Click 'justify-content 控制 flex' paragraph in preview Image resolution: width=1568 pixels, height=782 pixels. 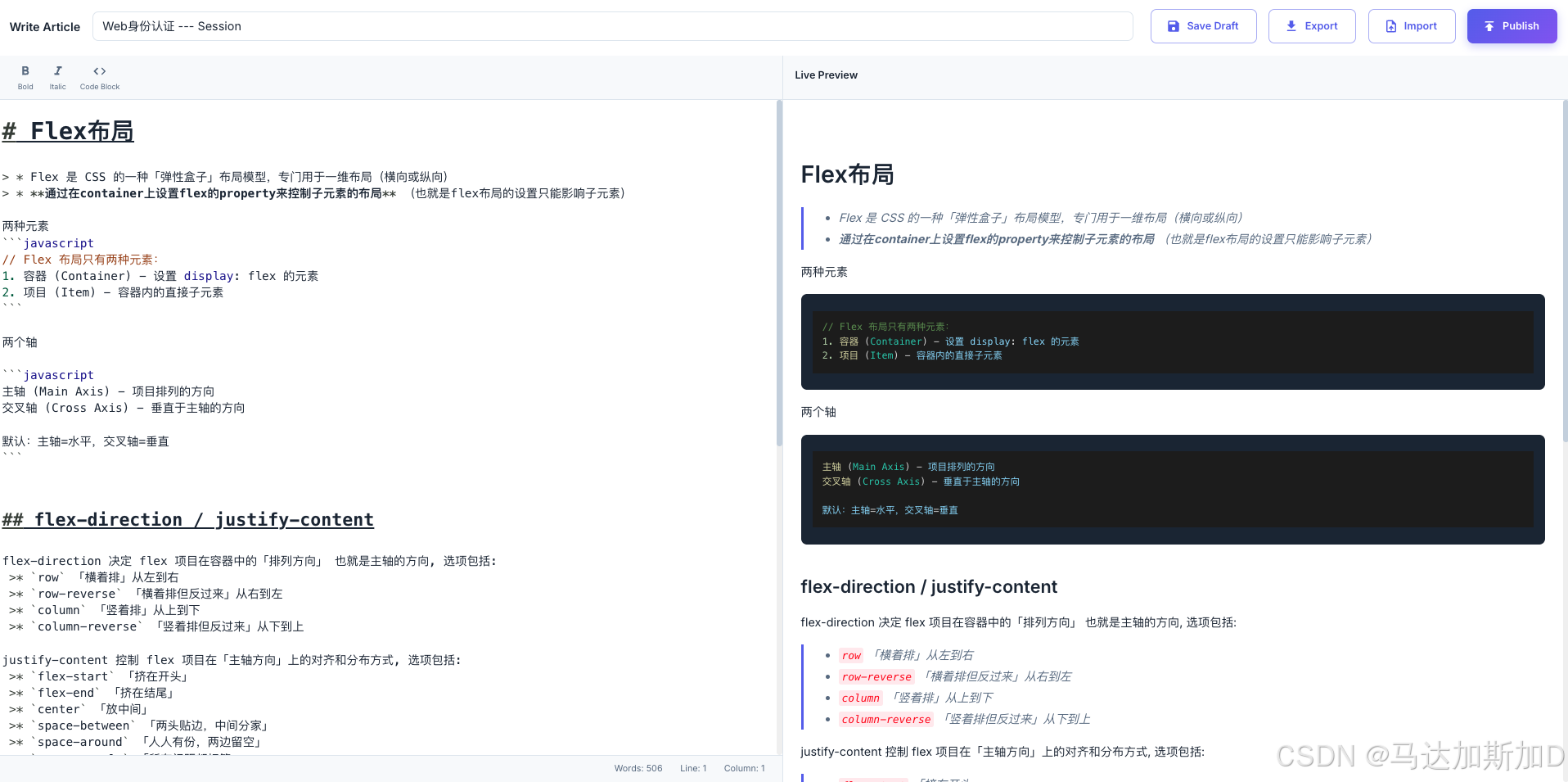1003,752
